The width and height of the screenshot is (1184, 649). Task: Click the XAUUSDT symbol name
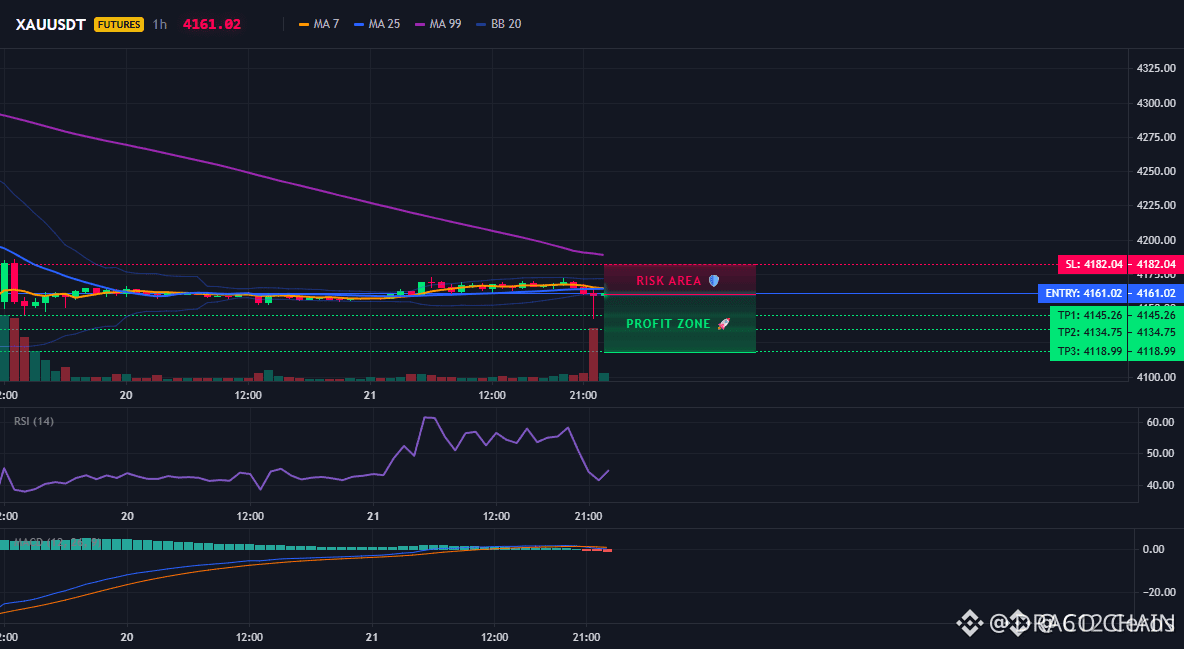[x=51, y=24]
